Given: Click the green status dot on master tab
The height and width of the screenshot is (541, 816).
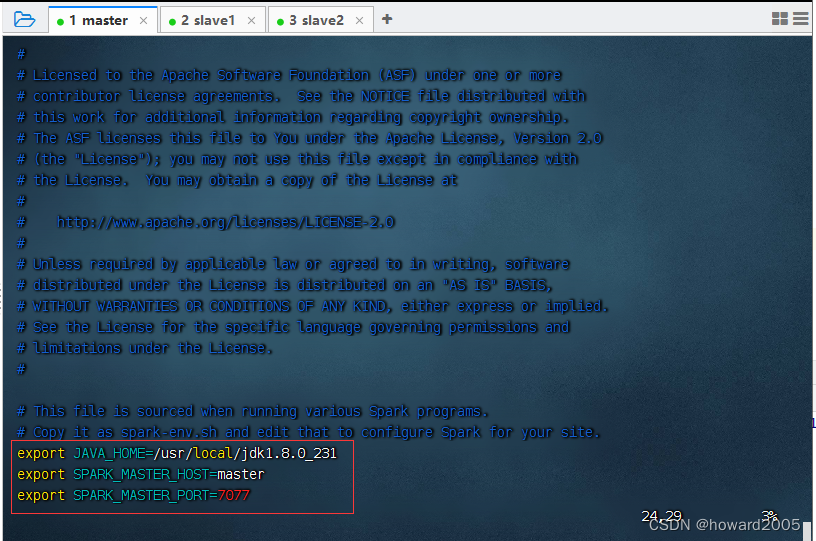Looking at the screenshot, I should click(x=60, y=21).
